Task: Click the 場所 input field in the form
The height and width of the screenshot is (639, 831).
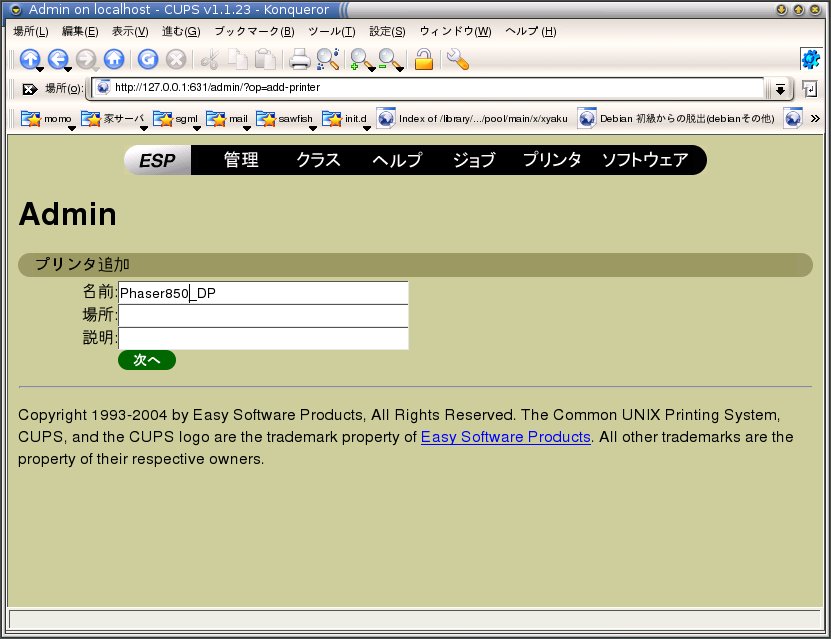Action: coord(263,316)
